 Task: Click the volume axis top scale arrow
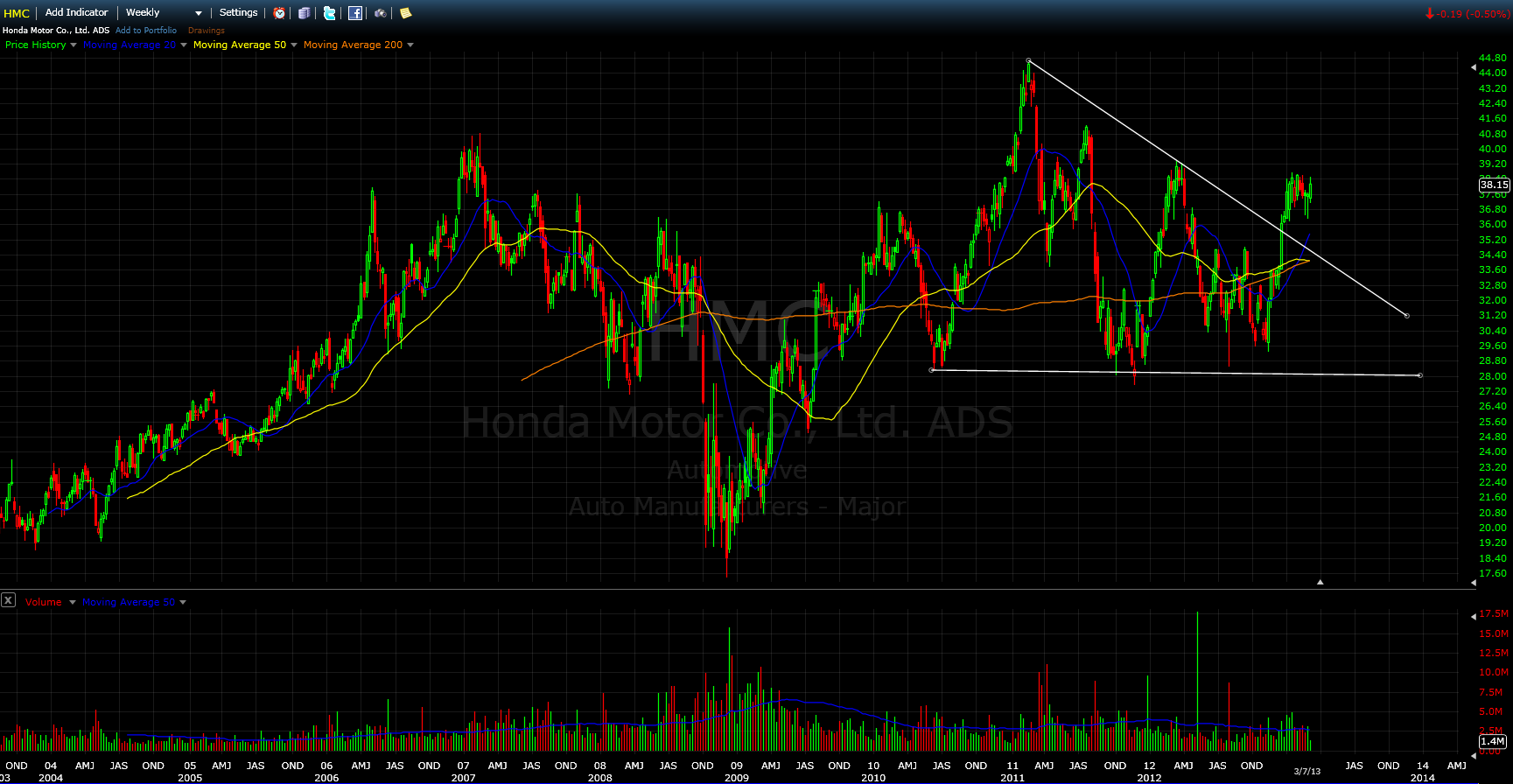click(1473, 617)
